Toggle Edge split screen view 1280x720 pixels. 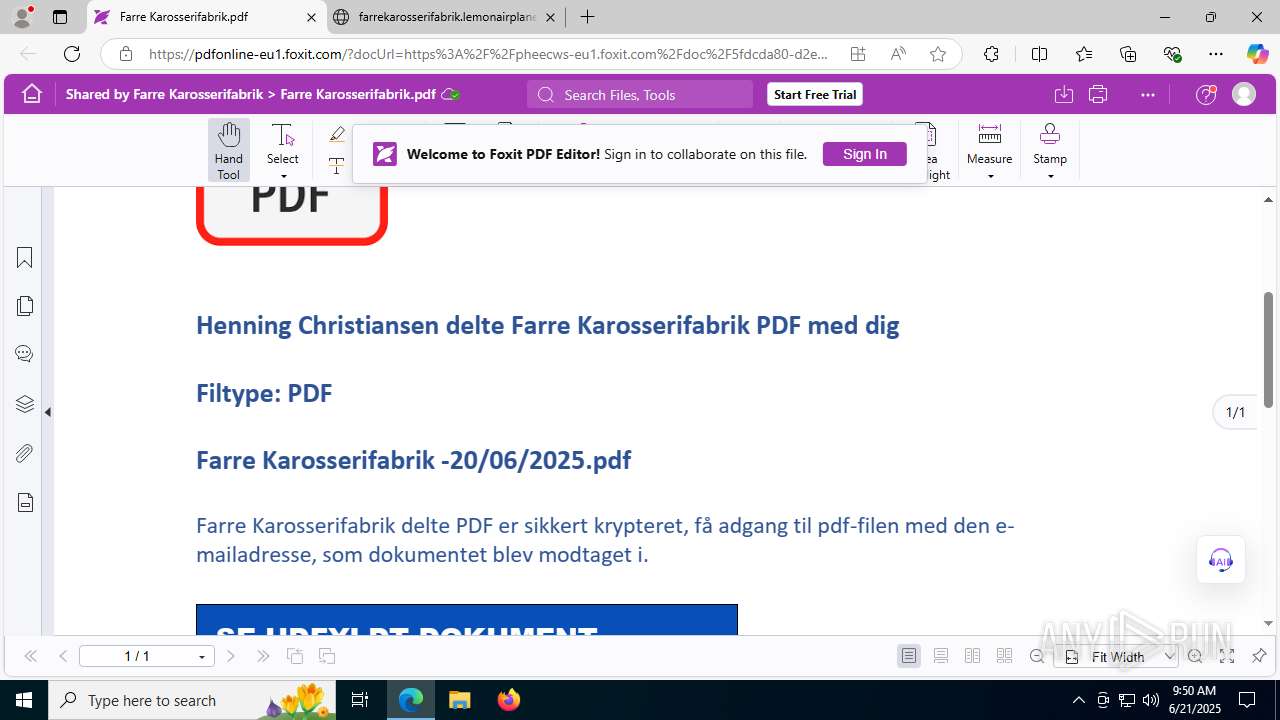pyautogui.click(x=1039, y=54)
